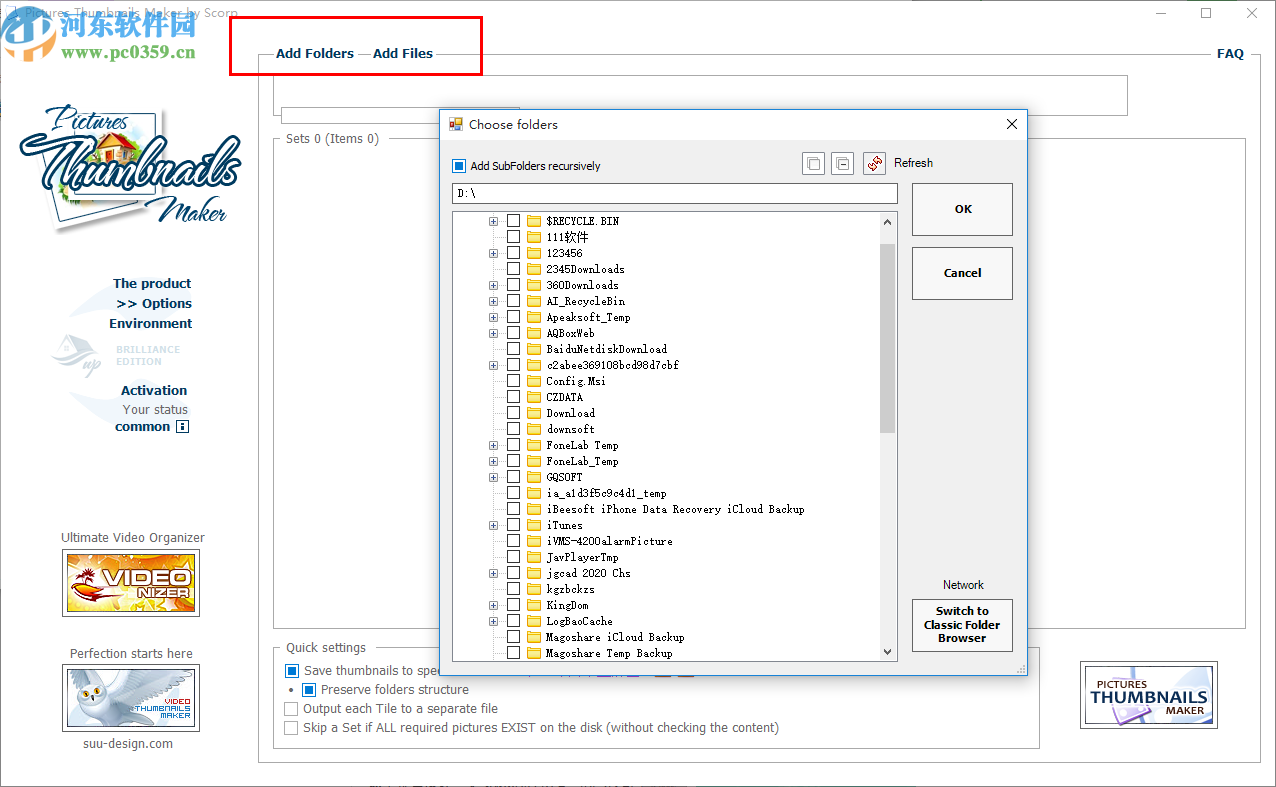This screenshot has height=787, width=1276.
Task: Open the Add Folders menu
Action: point(315,54)
